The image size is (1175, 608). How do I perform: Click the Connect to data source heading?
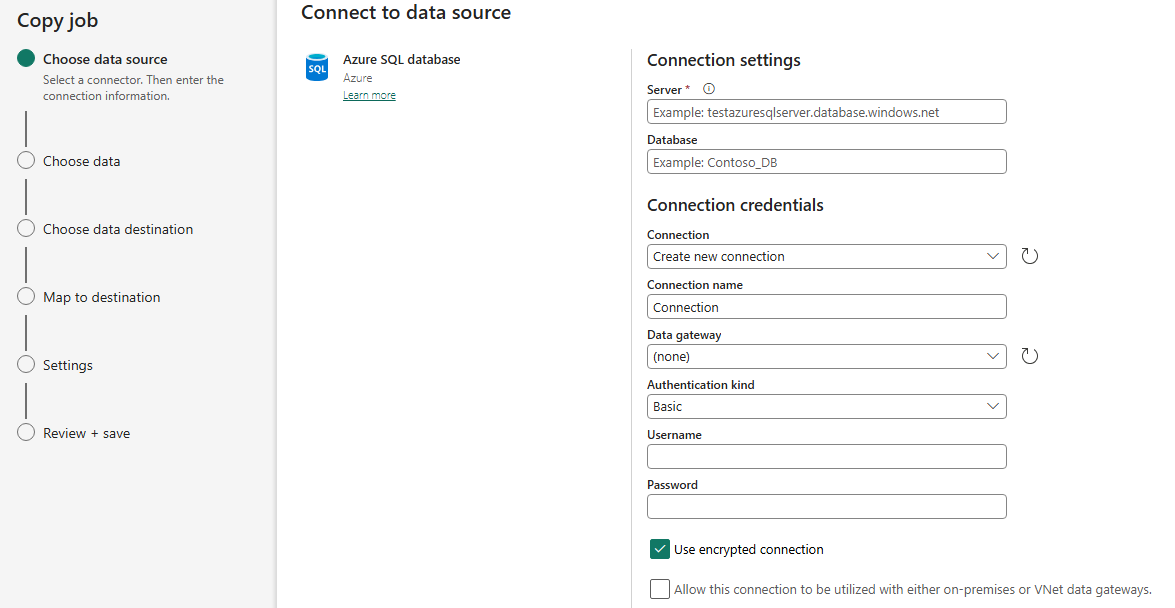click(406, 12)
